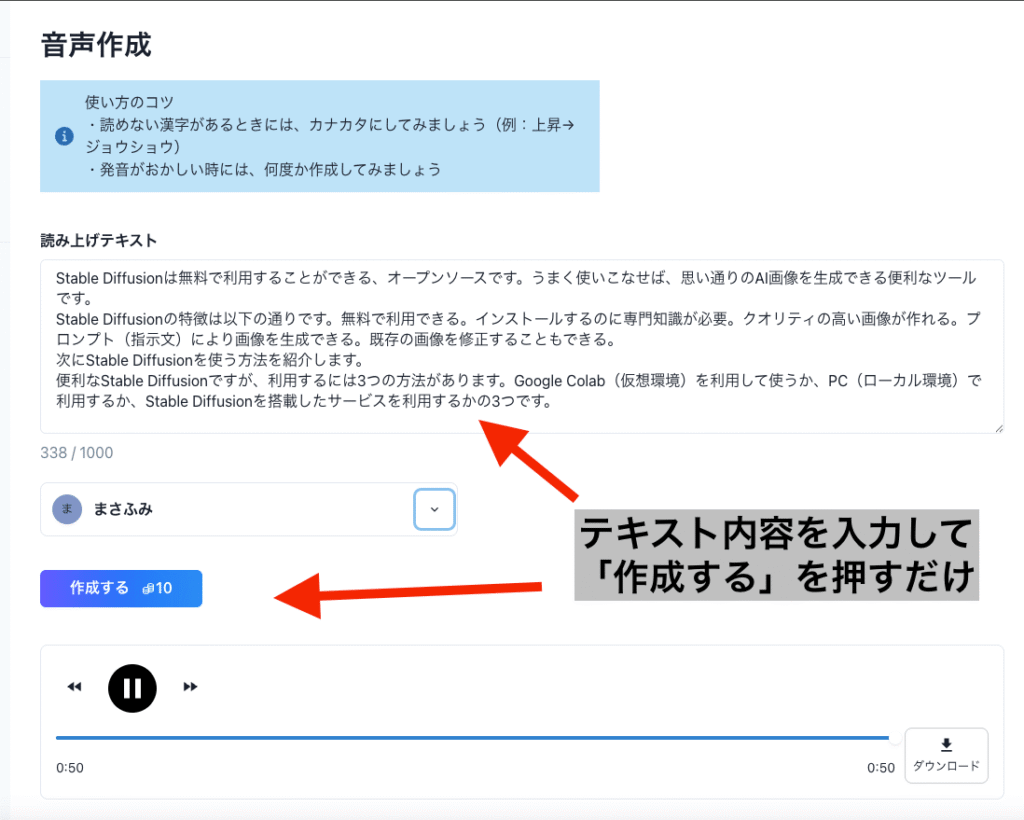Click the audio progress slider handle
Screen dimensions: 1024x820
895,738
